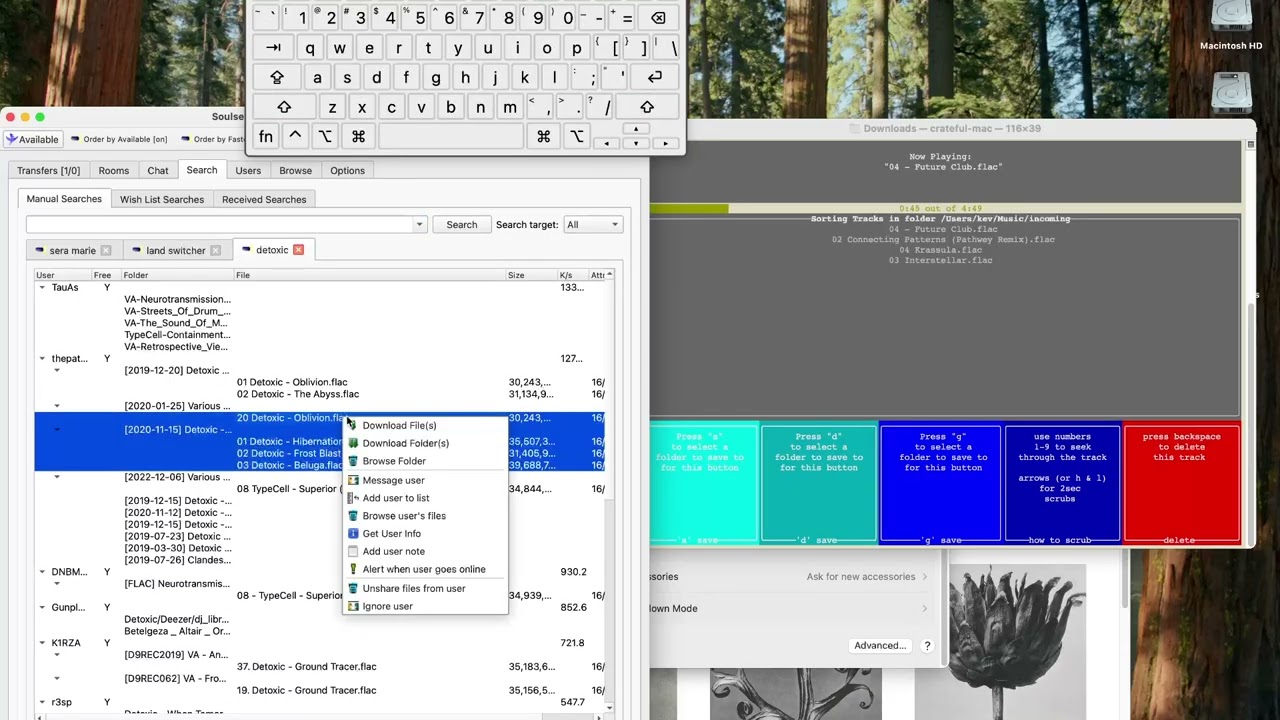
Task: Select Get User Info menu entry
Action: [x=425, y=534]
